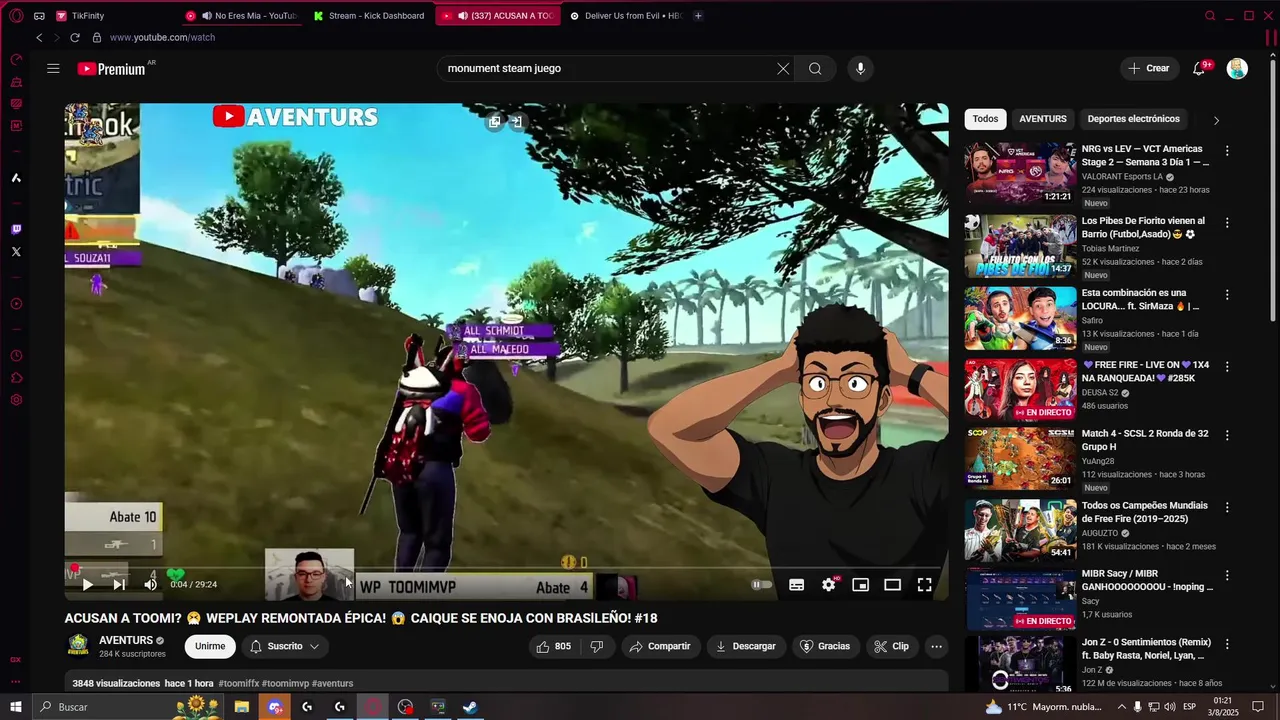Open options for Match 4 SCSL video
The height and width of the screenshot is (720, 1280).
(x=1227, y=436)
